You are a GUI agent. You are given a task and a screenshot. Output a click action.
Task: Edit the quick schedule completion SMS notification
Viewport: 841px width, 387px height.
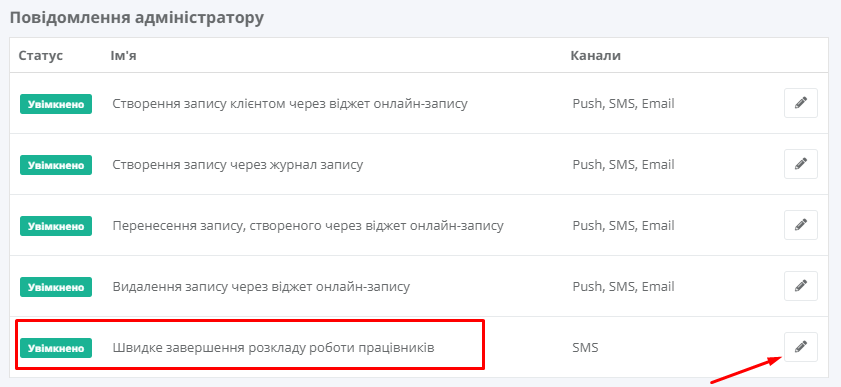click(x=801, y=347)
